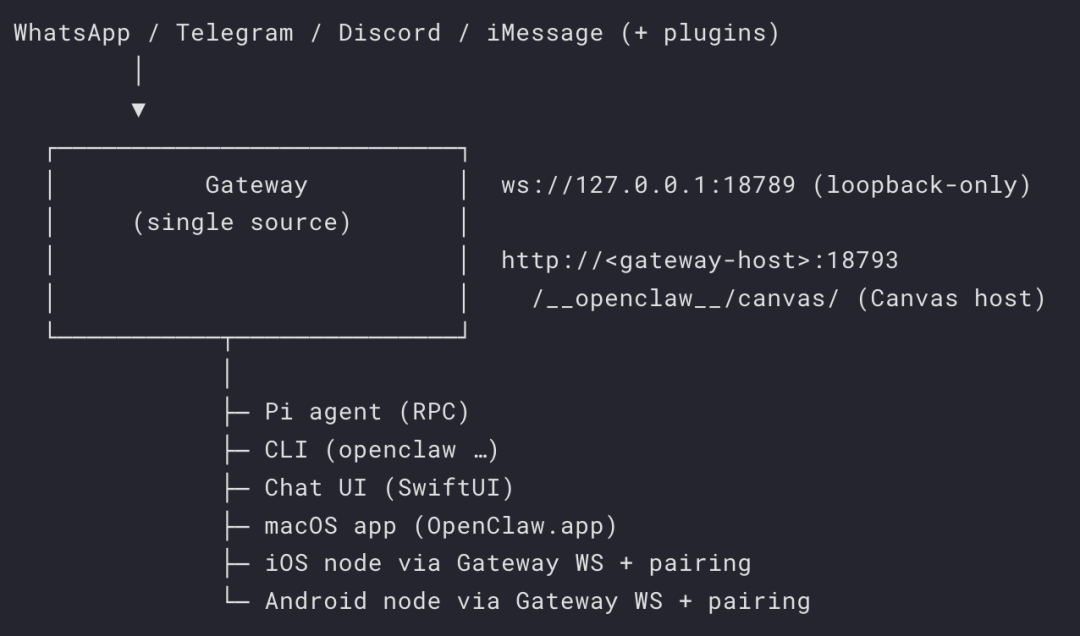Click the (single source) text
The height and width of the screenshot is (636, 1080).
242,222
